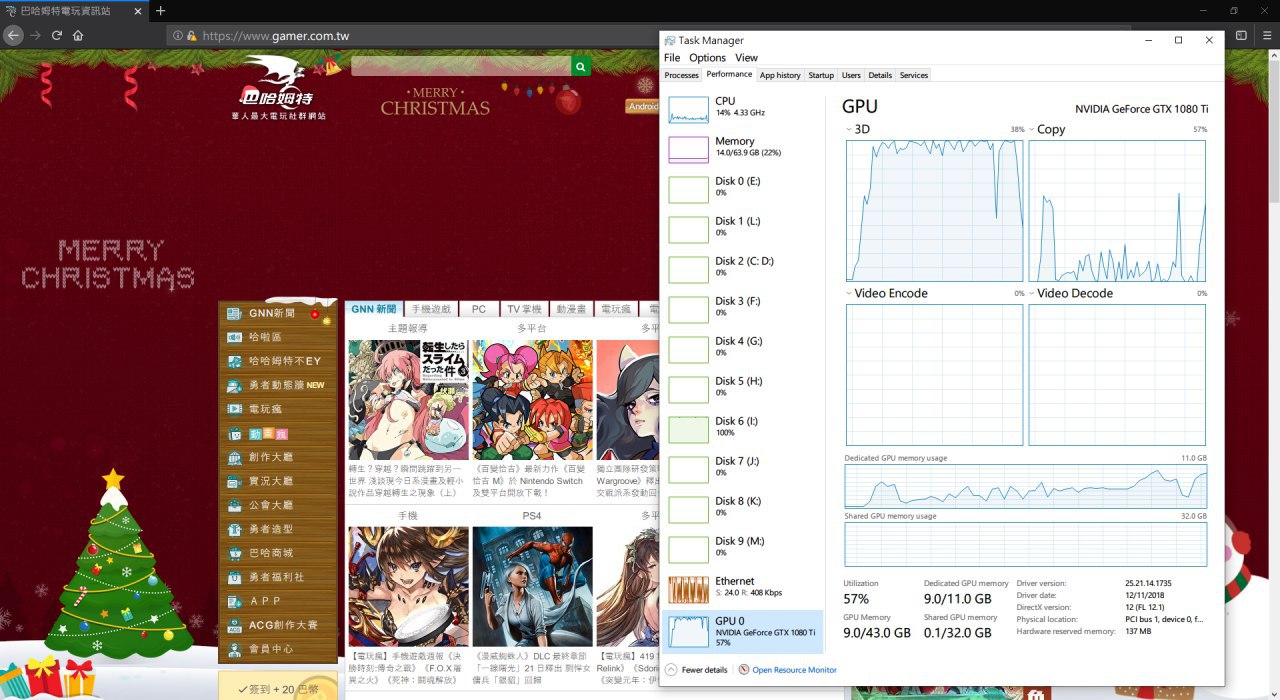
Task: Click the browser Back arrow button
Action: pyautogui.click(x=13, y=35)
